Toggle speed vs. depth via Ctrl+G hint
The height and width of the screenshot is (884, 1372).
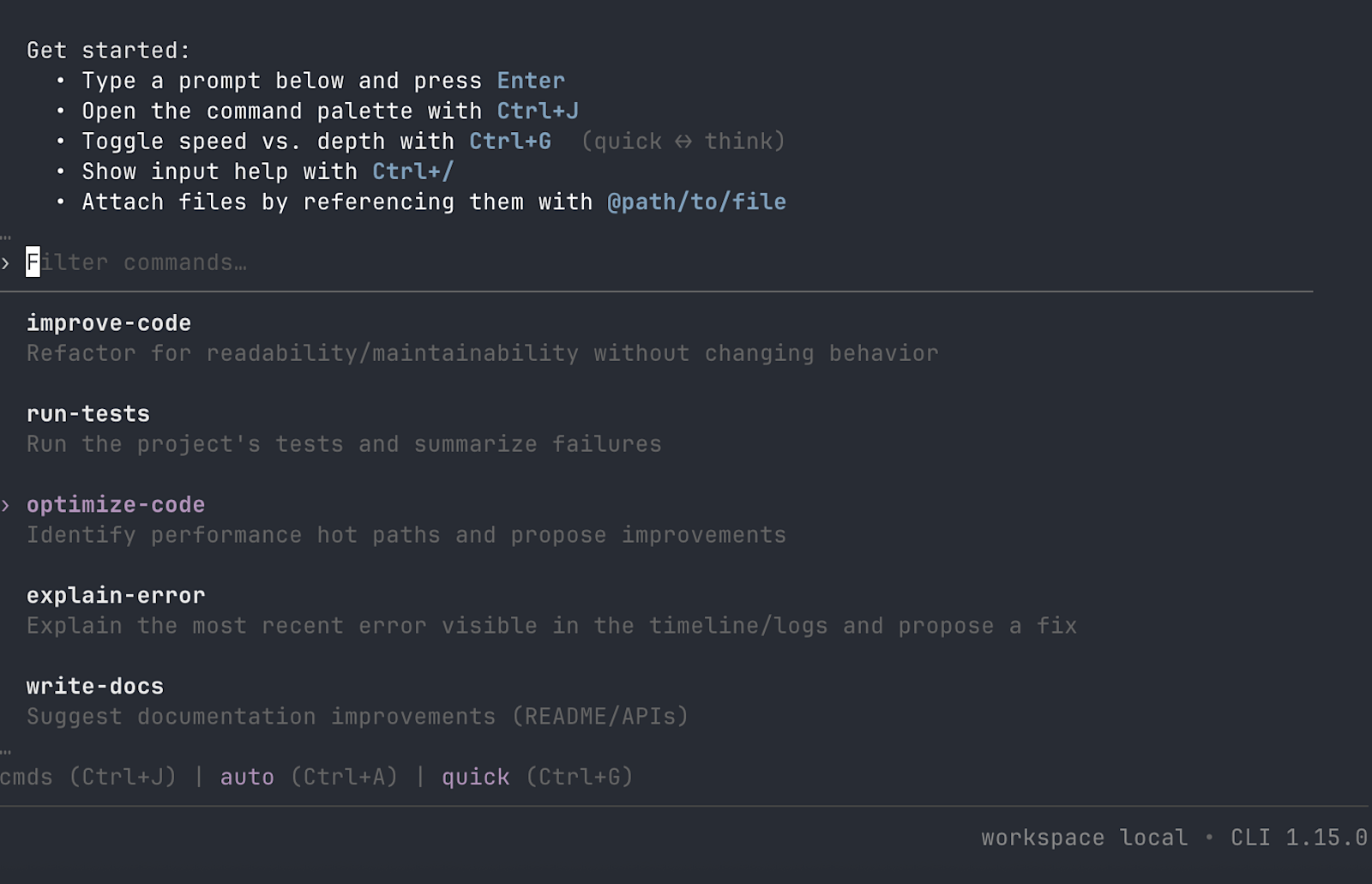510,141
